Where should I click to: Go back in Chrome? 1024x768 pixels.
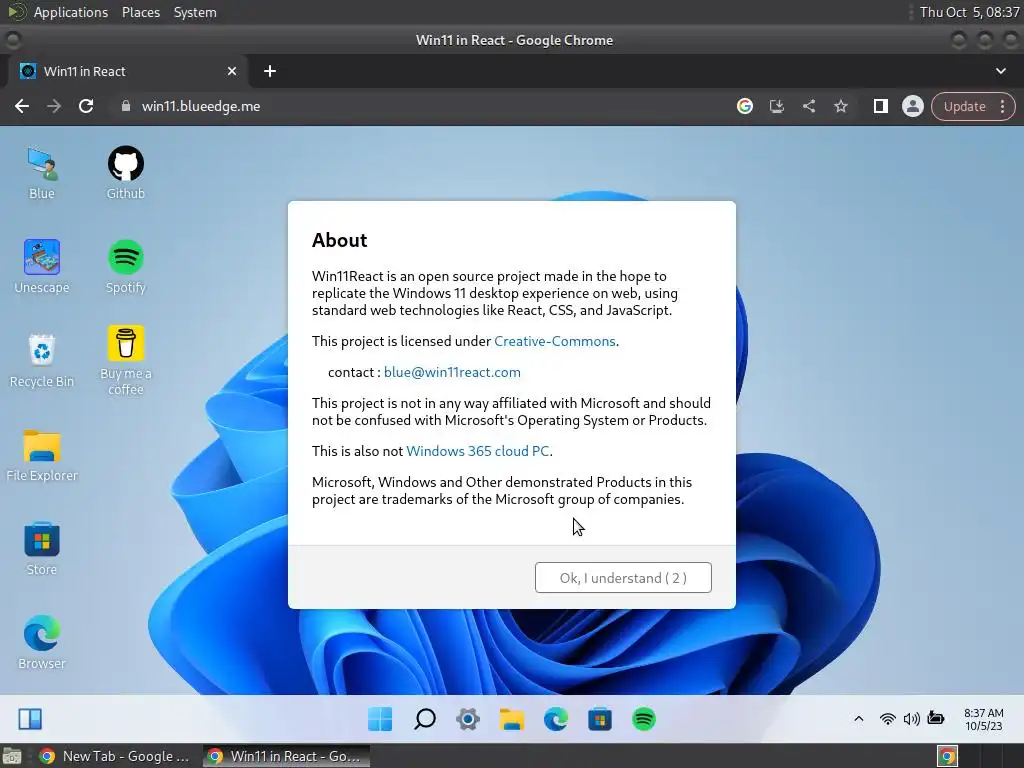tap(22, 106)
